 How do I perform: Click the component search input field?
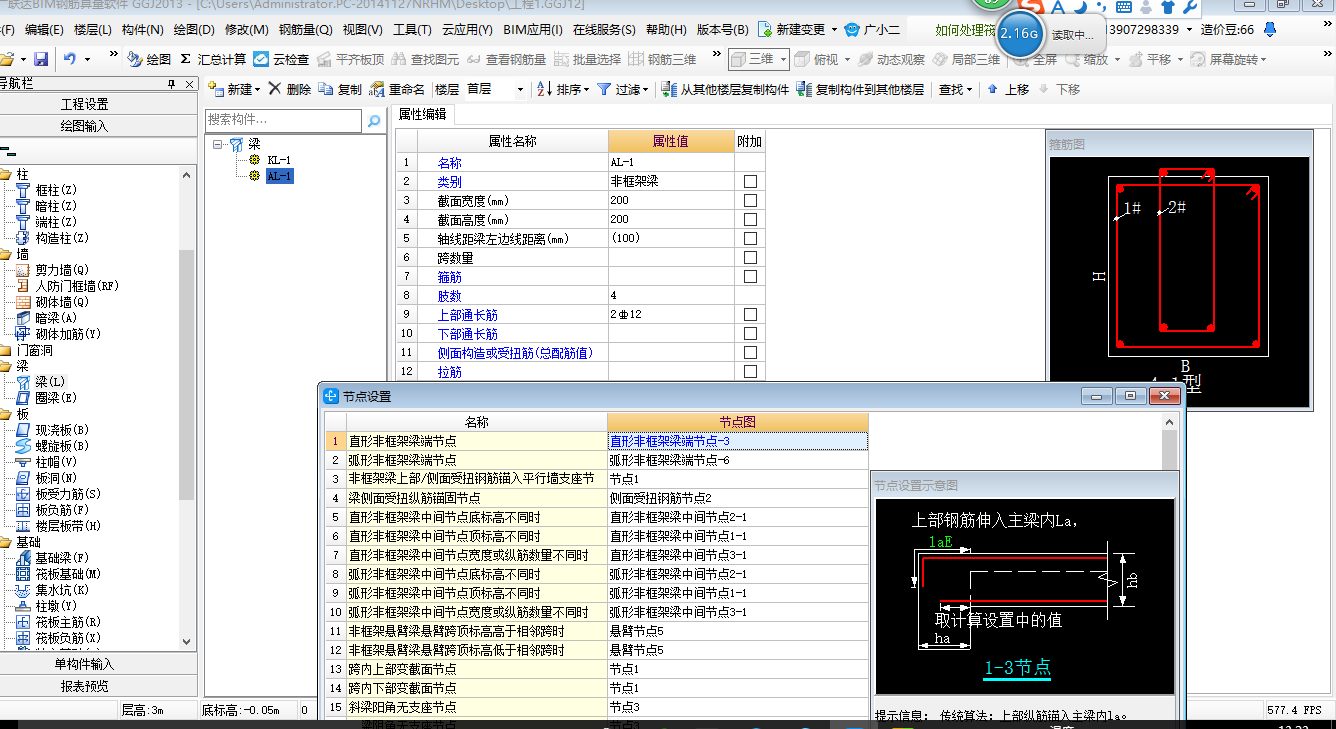284,121
